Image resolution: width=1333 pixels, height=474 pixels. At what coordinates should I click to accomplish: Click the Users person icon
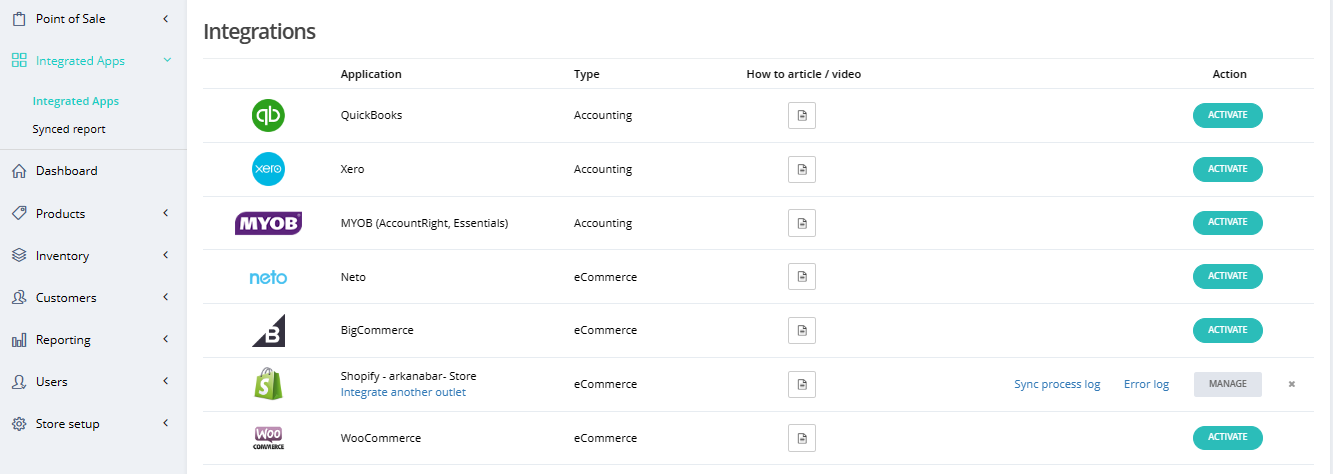coord(19,382)
